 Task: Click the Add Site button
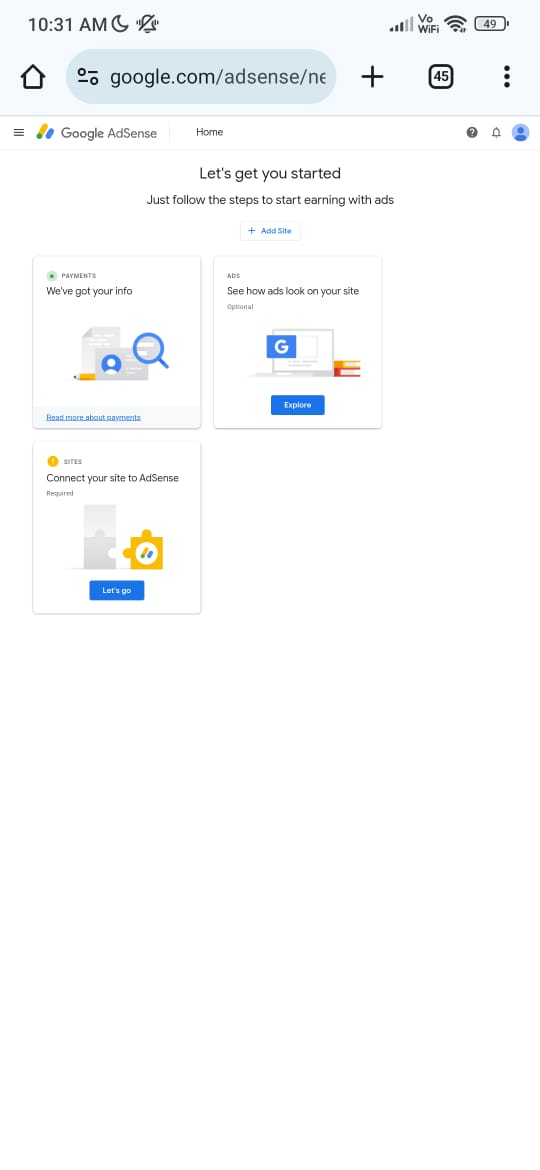[x=270, y=231]
